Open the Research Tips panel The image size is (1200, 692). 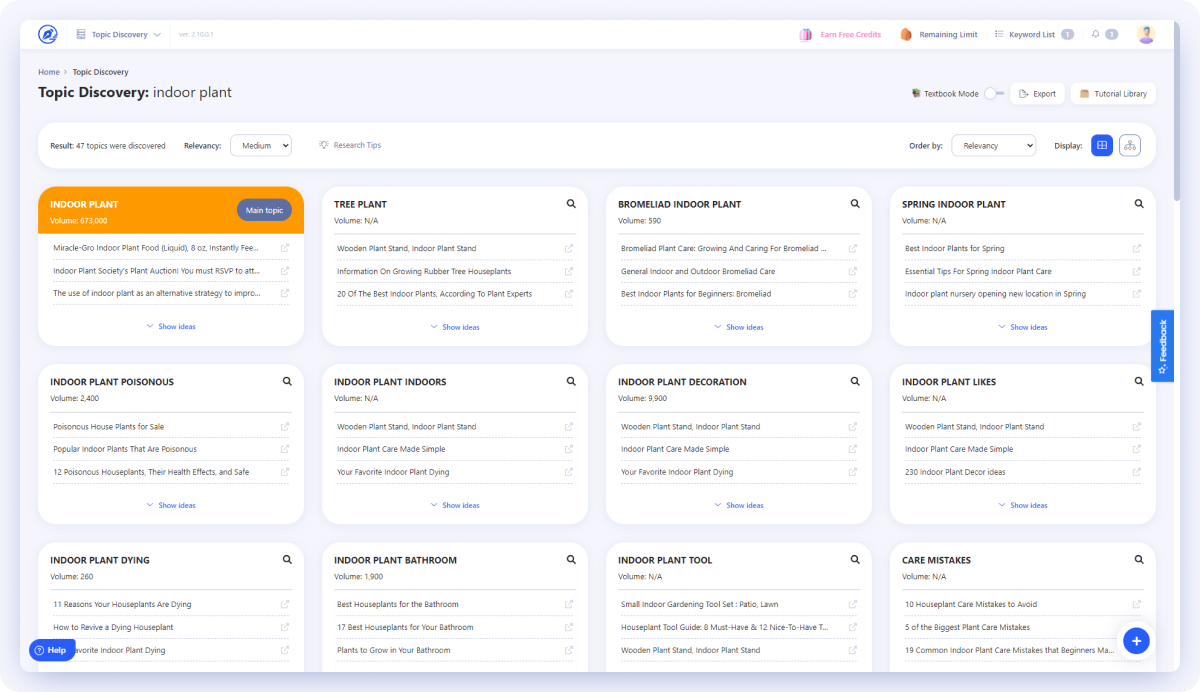[x=351, y=145]
